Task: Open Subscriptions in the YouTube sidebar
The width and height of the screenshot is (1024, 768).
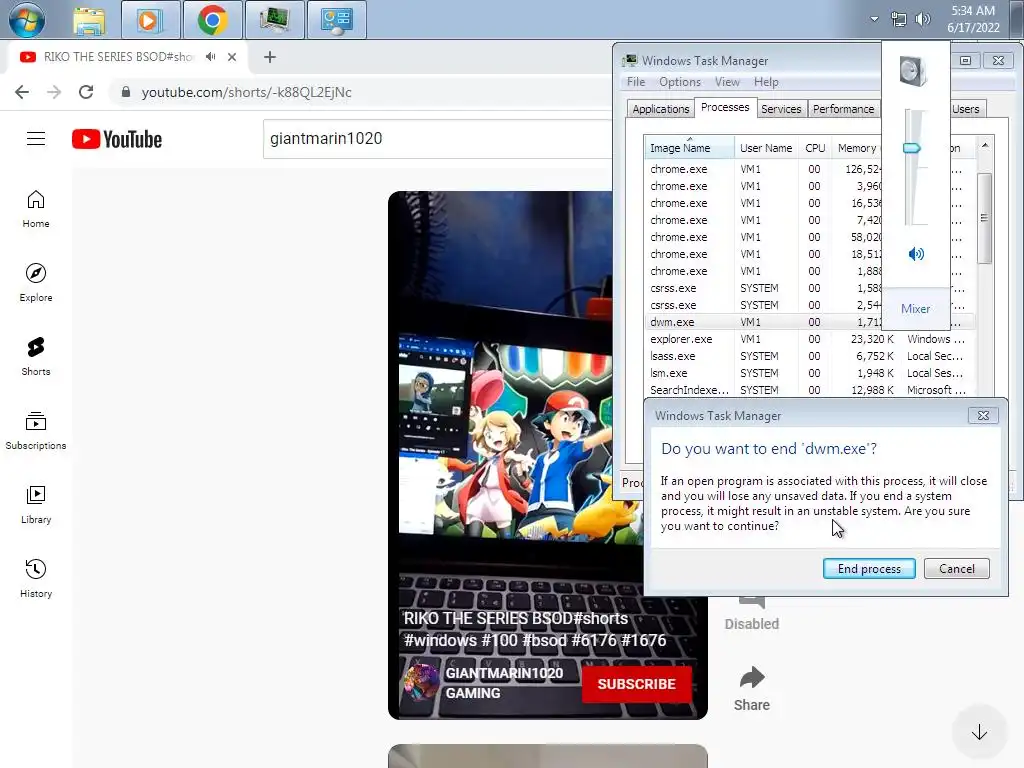Action: pyautogui.click(x=36, y=430)
